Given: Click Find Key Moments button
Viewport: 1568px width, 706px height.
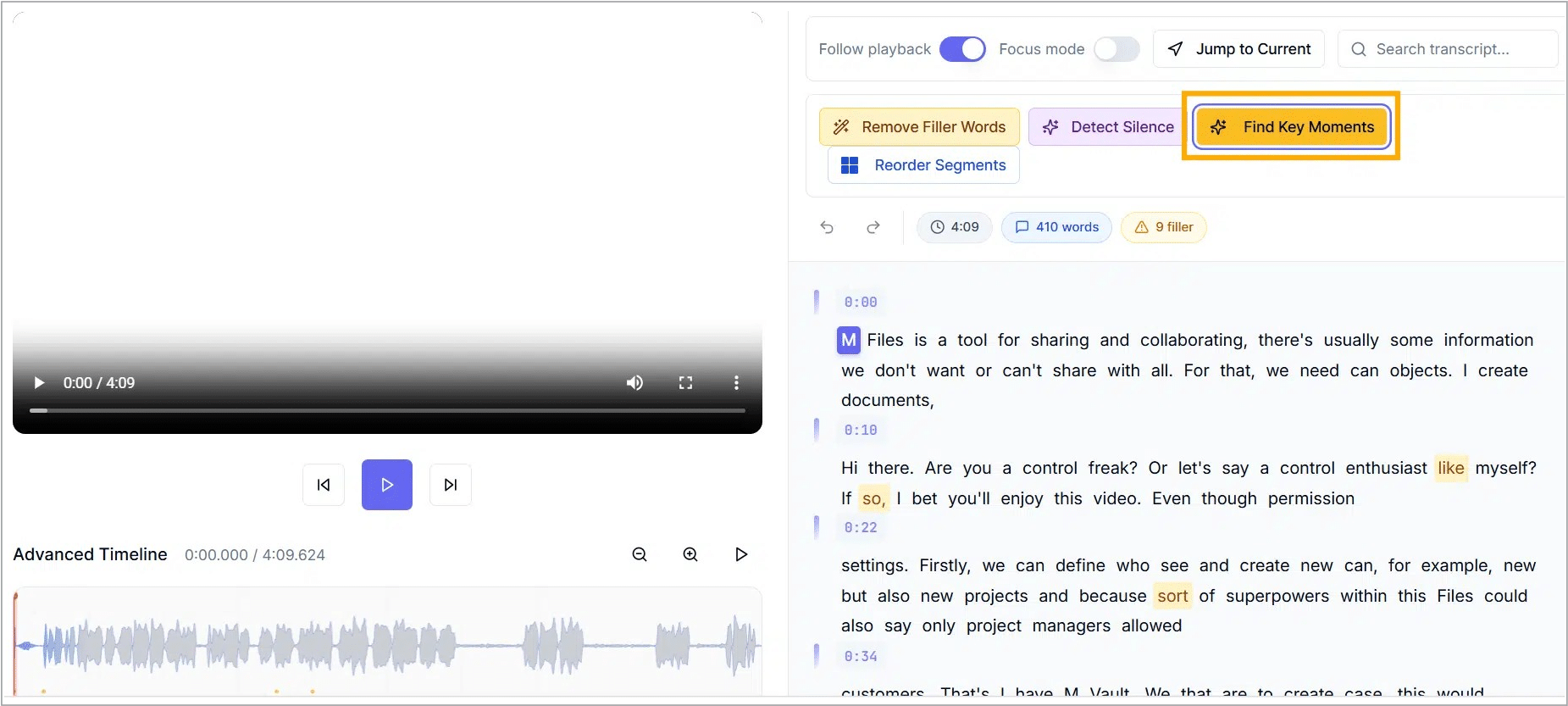Looking at the screenshot, I should [1291, 127].
